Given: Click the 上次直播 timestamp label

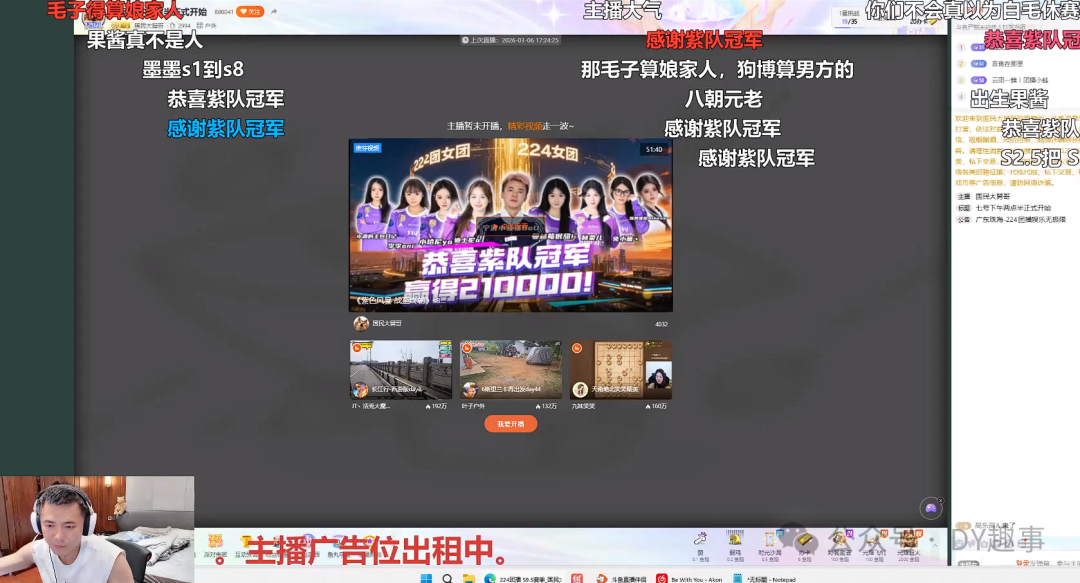Looking at the screenshot, I should point(510,40).
